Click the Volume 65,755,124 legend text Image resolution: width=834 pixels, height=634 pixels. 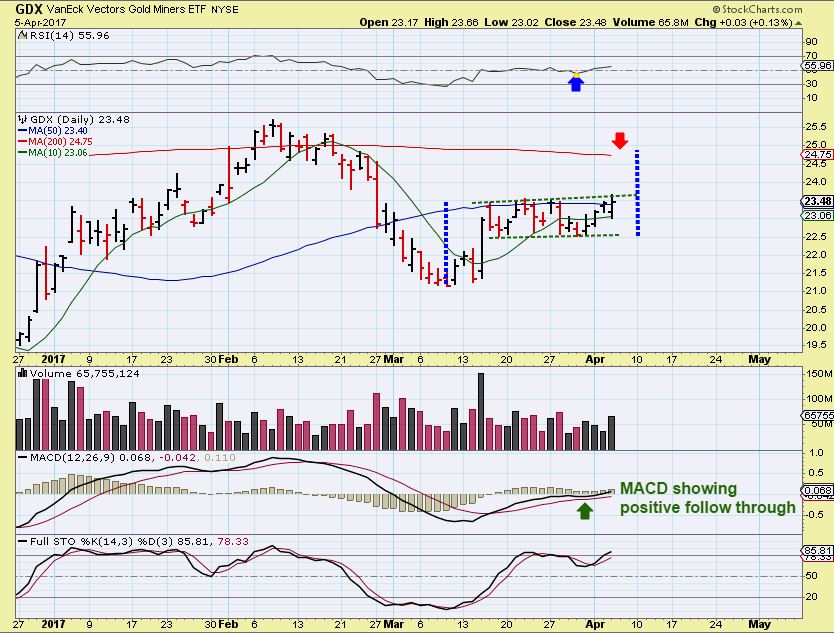[85, 373]
